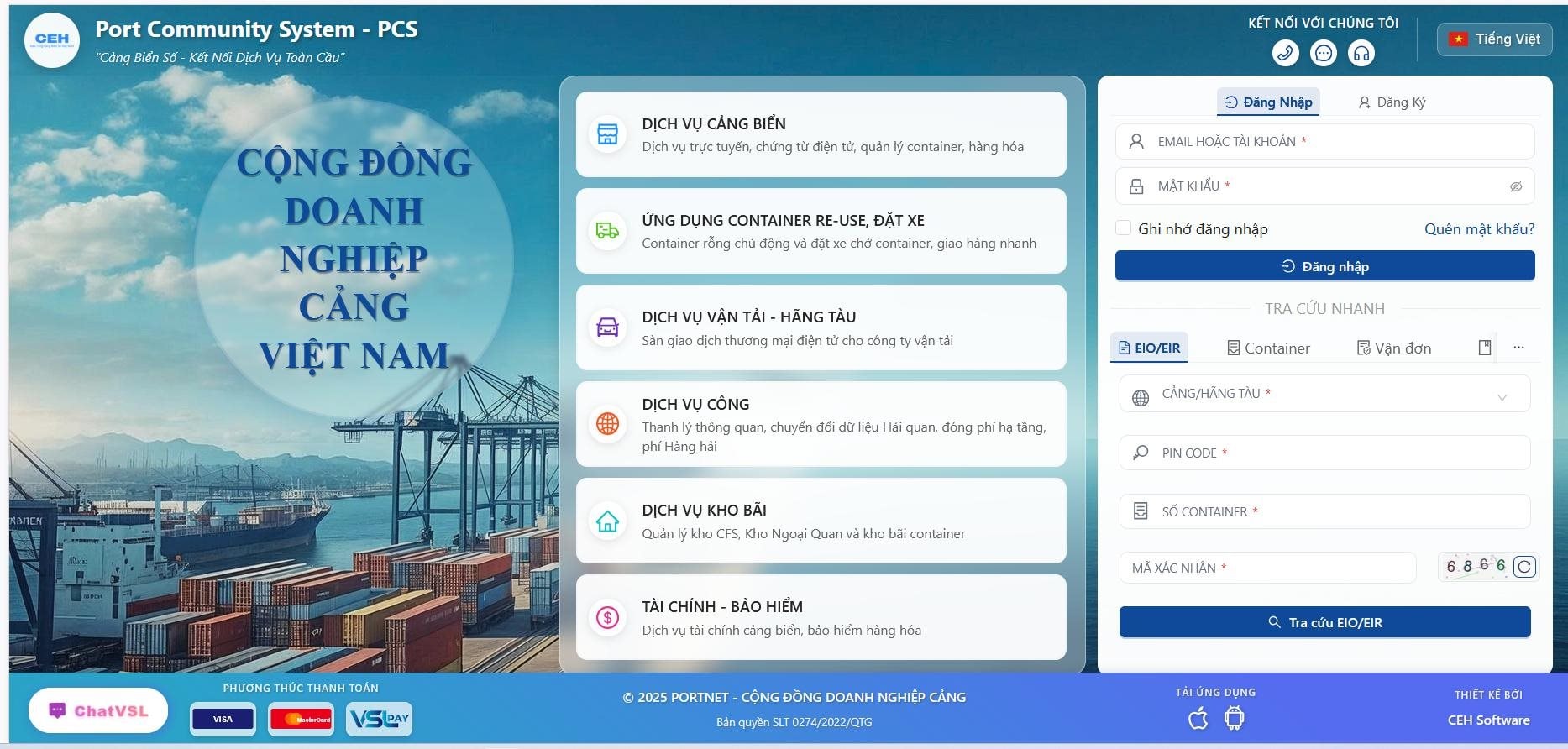This screenshot has width=1568, height=749.
Task: Download the iOS app via Apple icon
Action: pos(1198,718)
